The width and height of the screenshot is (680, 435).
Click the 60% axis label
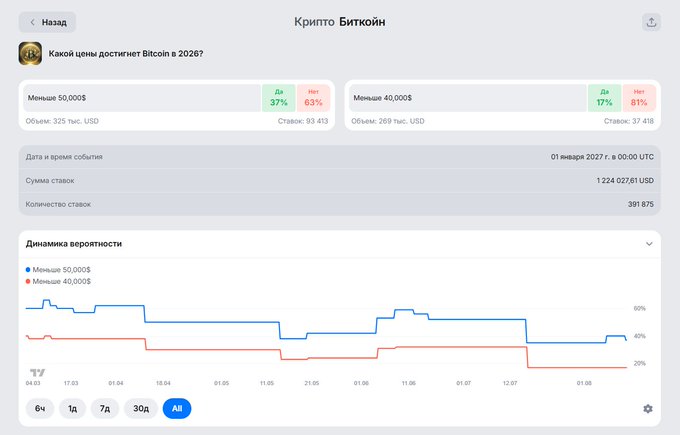640,308
